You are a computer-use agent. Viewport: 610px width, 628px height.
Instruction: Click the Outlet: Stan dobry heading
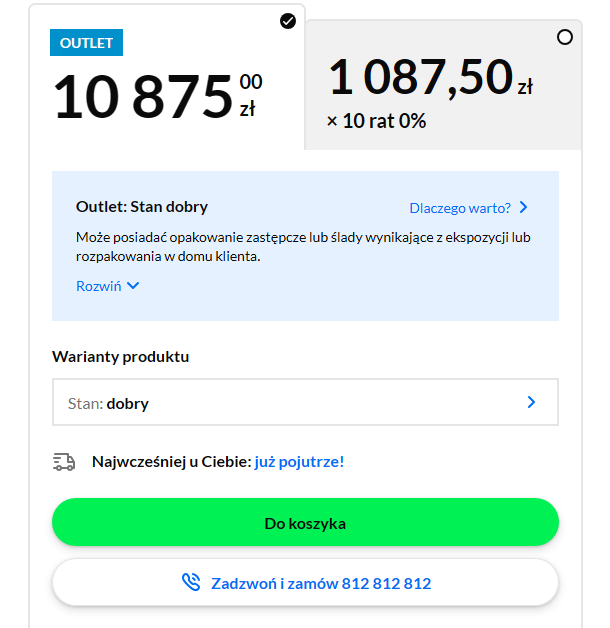142,207
